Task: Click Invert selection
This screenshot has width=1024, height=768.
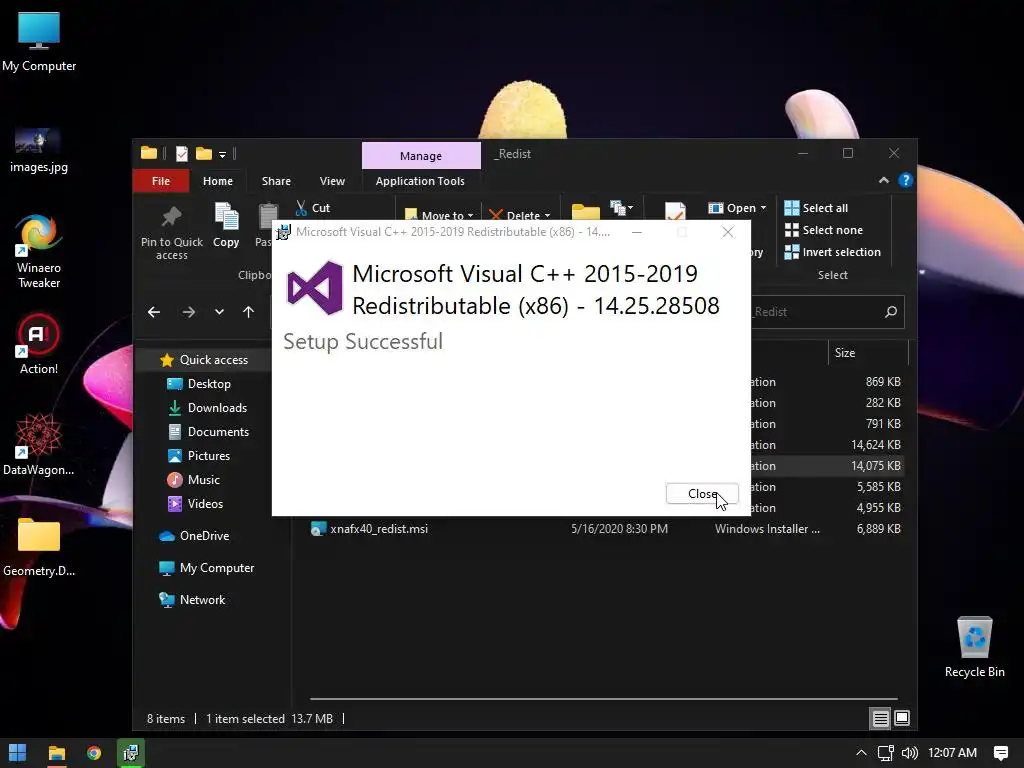Action: coord(833,252)
